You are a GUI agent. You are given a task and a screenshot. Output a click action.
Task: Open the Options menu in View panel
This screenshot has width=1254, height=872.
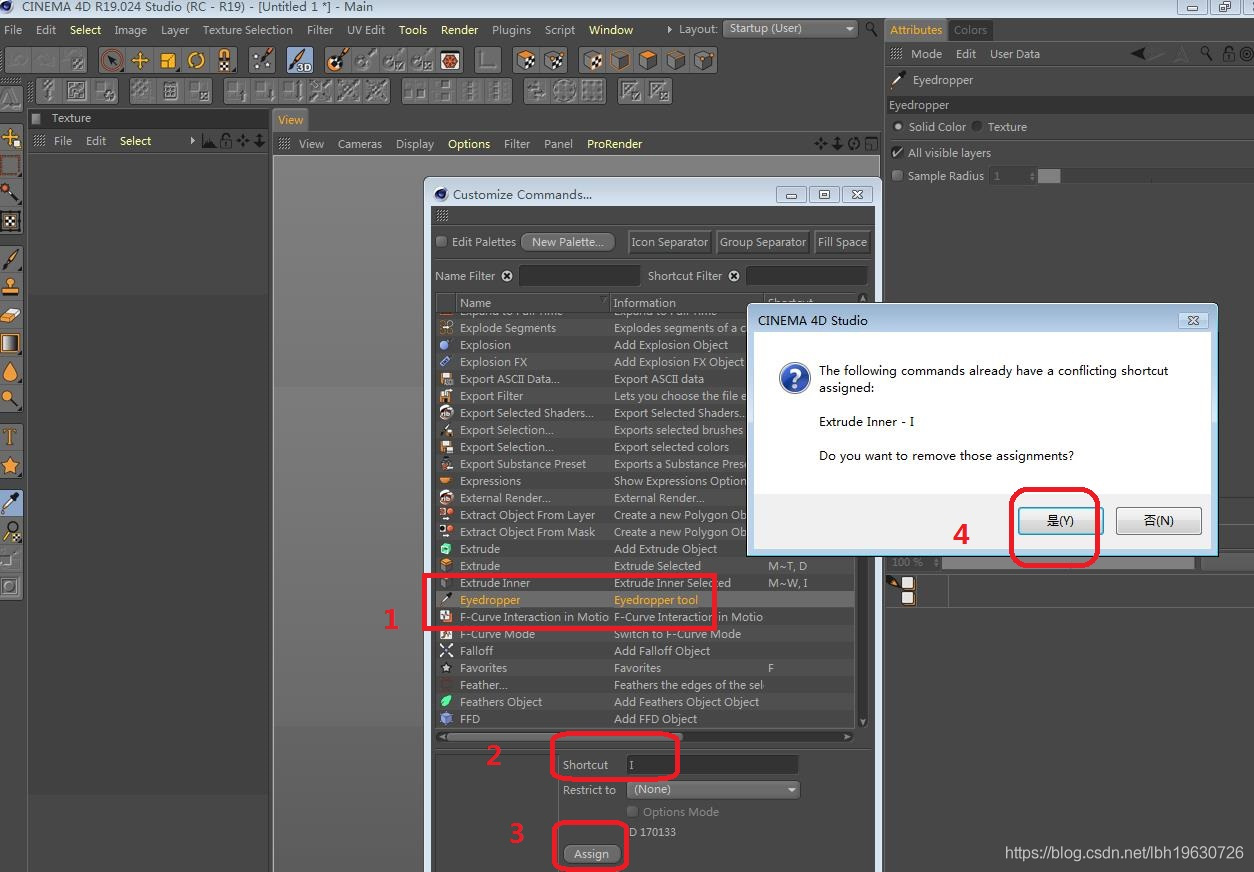tap(469, 144)
